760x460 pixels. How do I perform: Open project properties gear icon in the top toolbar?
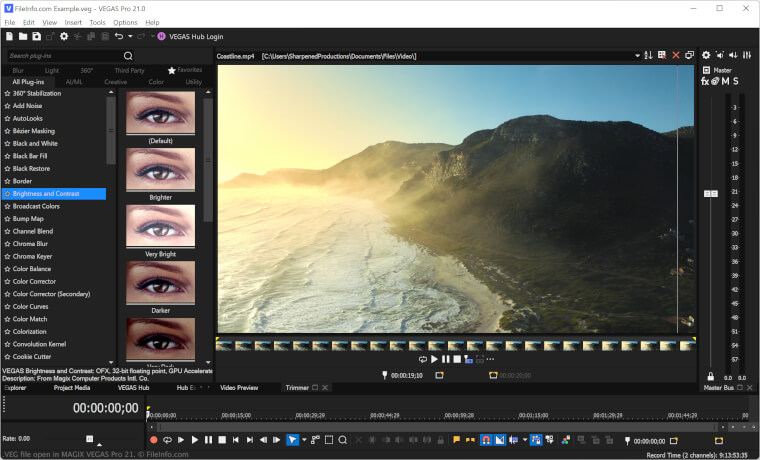pos(64,37)
